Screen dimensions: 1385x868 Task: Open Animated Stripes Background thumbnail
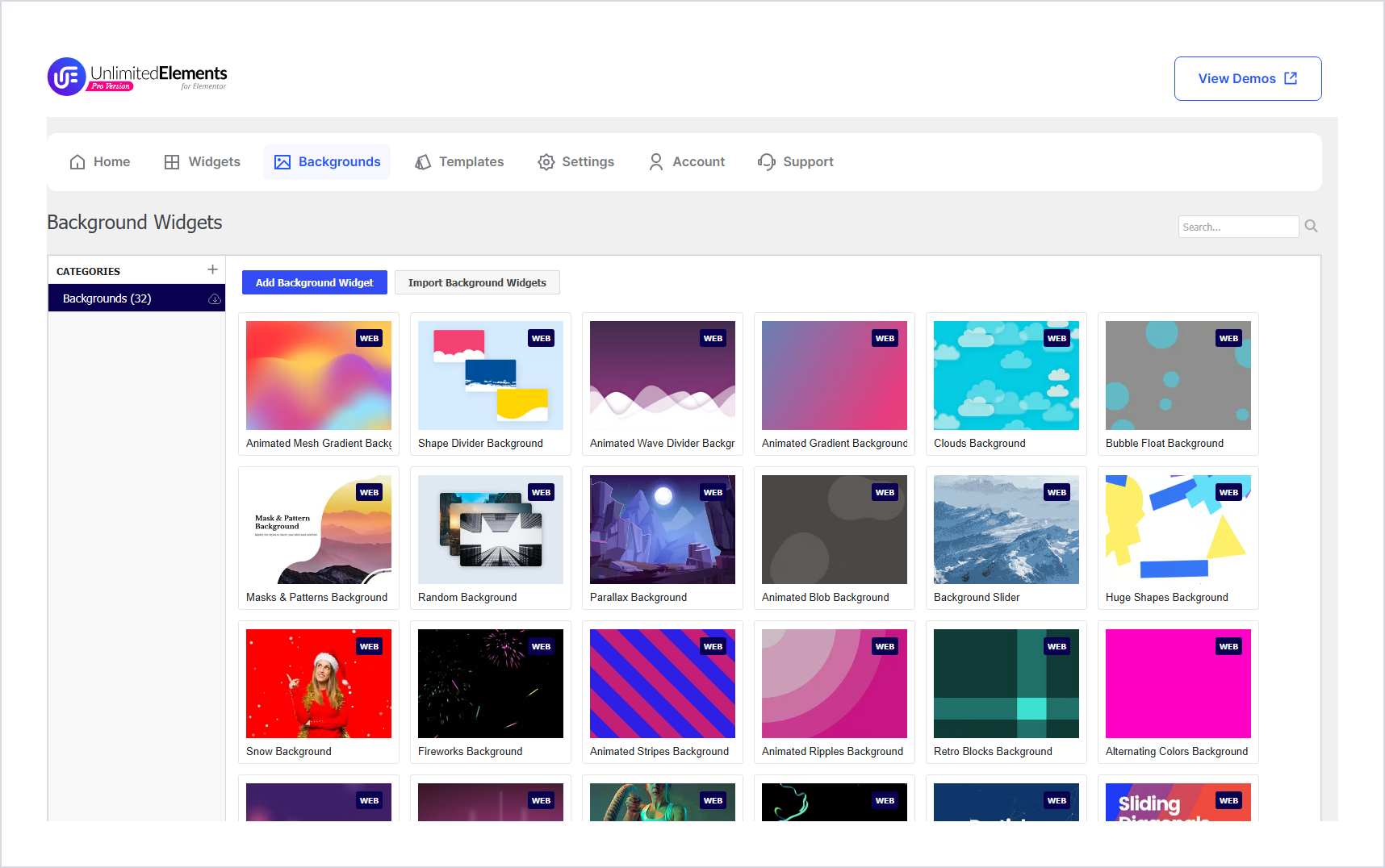coord(663,684)
